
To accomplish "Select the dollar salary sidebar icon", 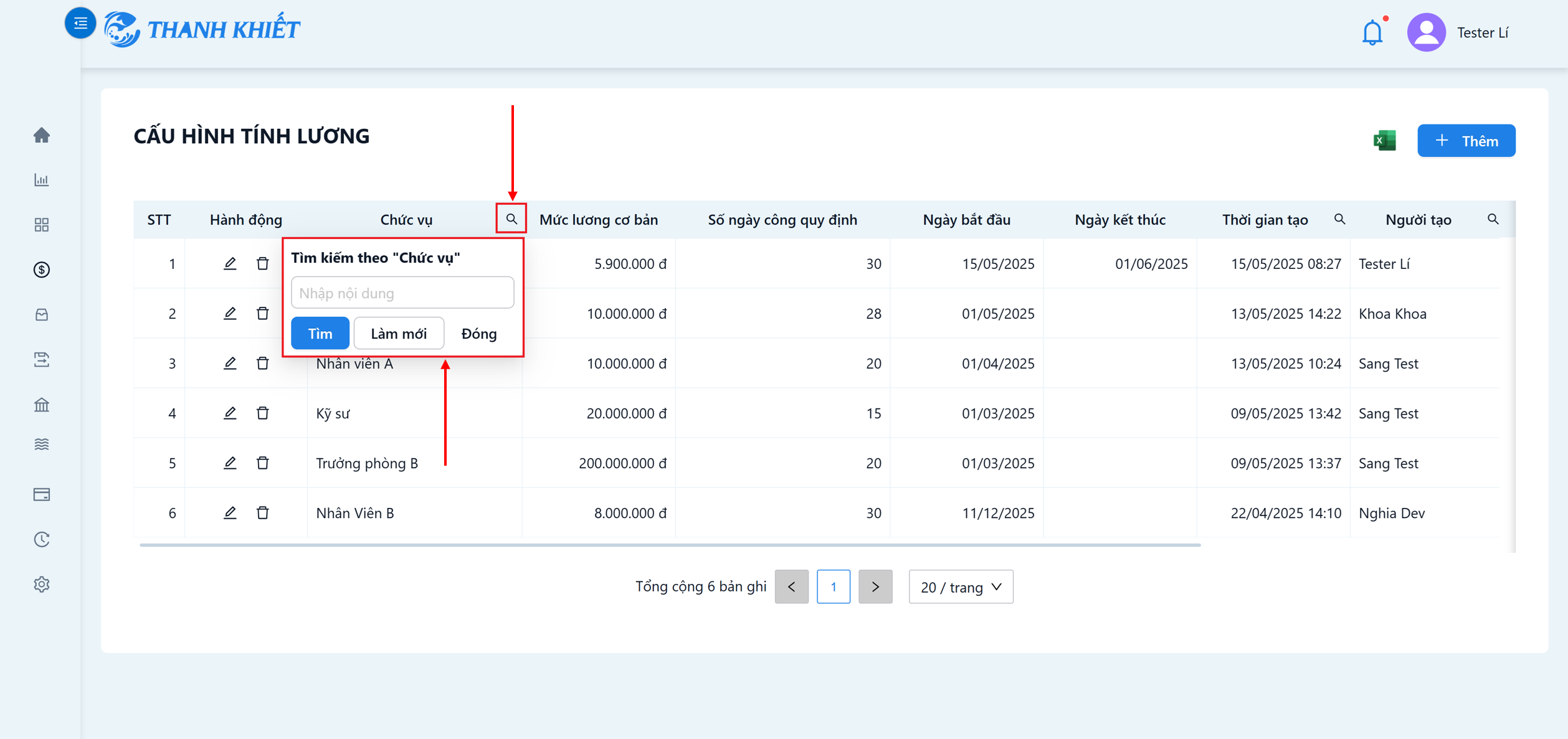I will (42, 270).
